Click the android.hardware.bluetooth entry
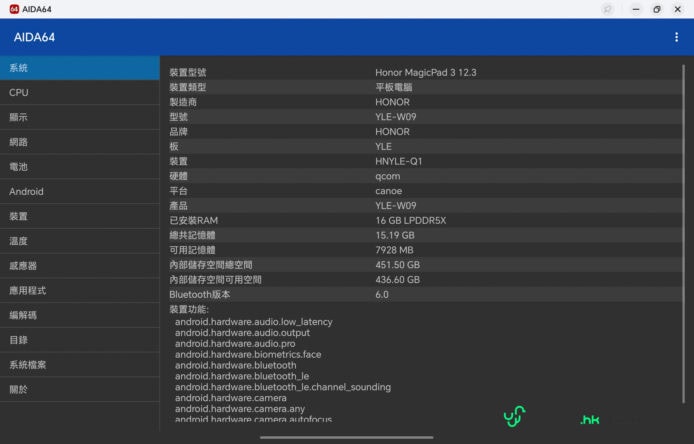Image resolution: width=694 pixels, height=444 pixels. tap(235, 365)
